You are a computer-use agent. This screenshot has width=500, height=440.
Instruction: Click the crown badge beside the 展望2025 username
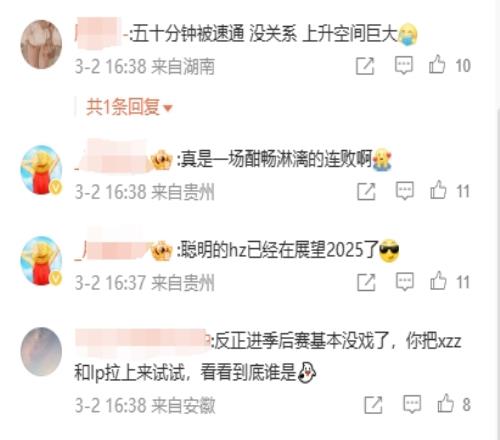point(161,251)
